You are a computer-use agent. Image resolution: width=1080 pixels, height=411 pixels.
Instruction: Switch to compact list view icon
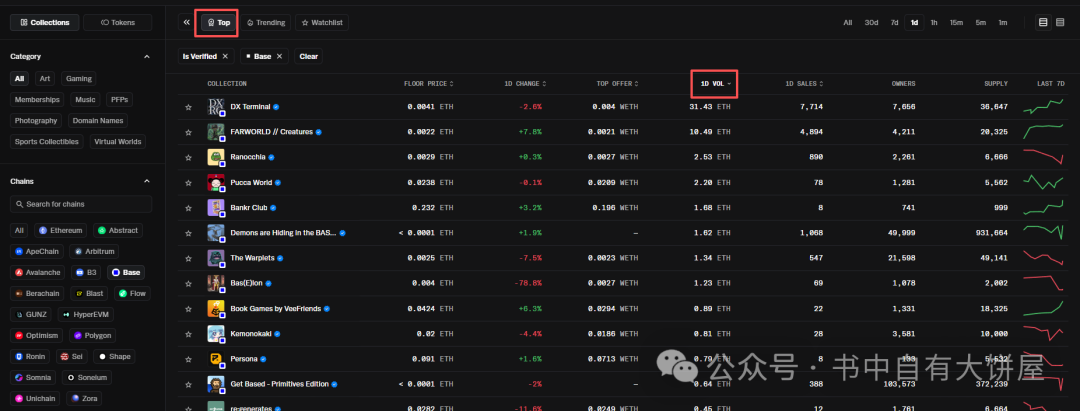[x=1044, y=22]
